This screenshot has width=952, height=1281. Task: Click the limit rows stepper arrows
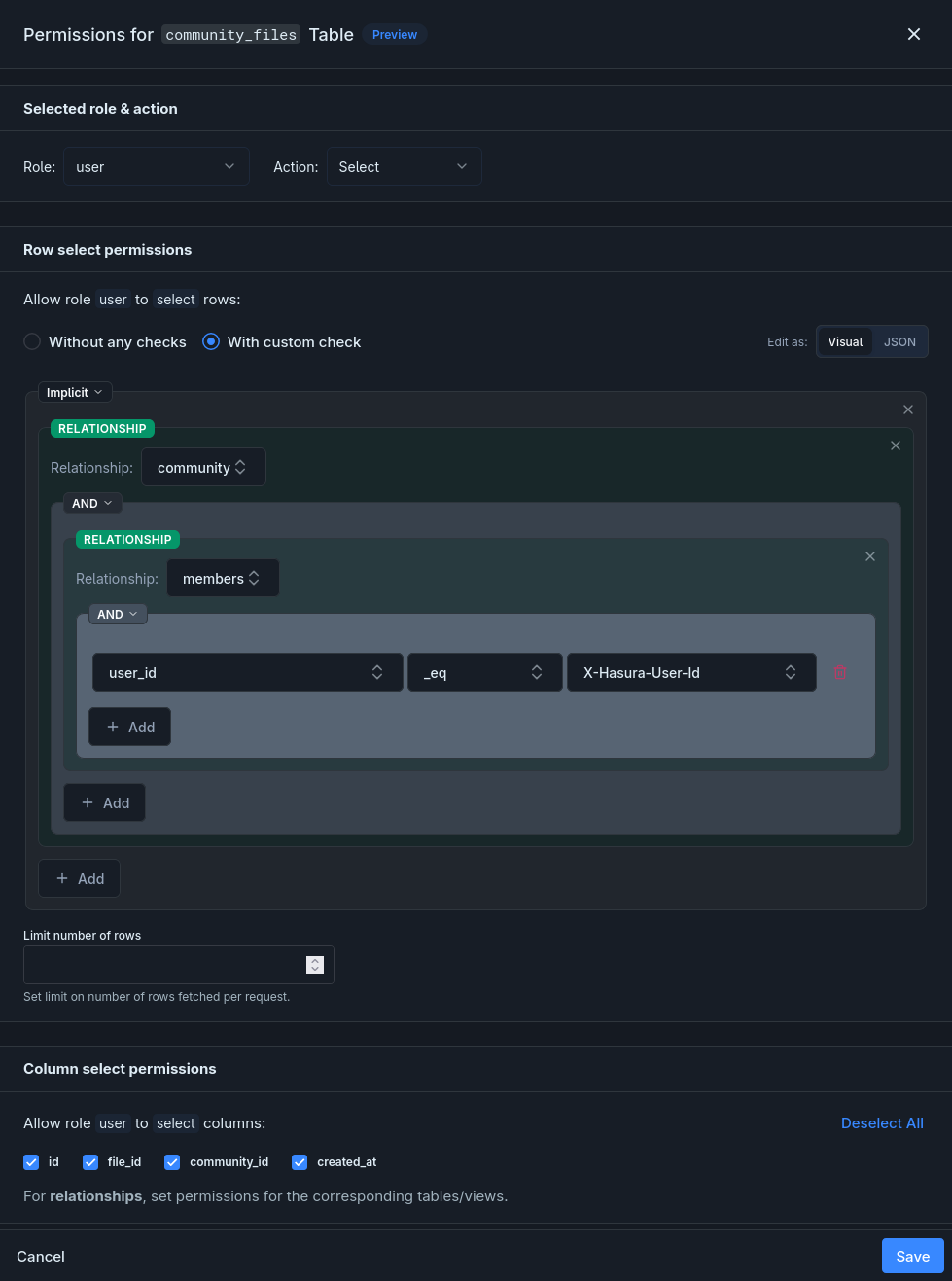tap(315, 965)
